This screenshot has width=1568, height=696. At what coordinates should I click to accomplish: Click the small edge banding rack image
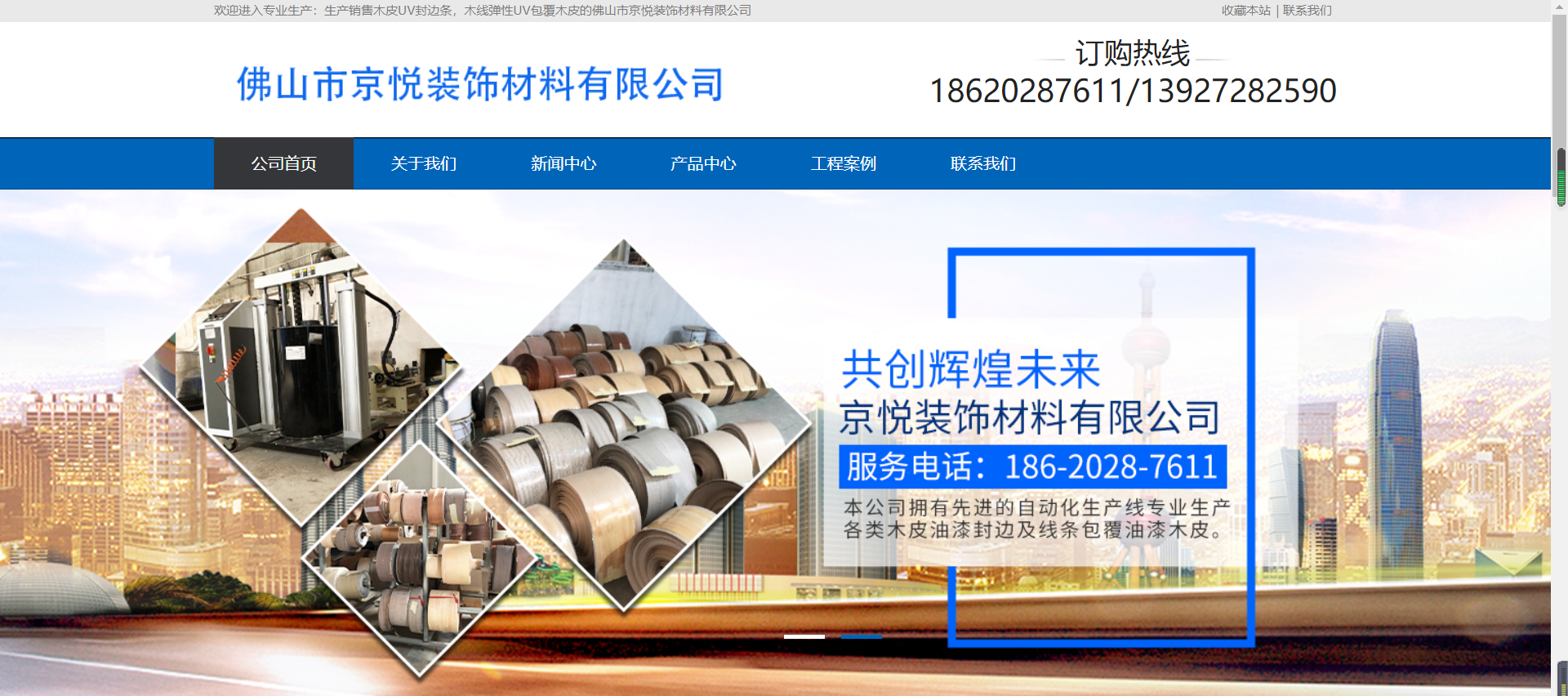[419, 560]
